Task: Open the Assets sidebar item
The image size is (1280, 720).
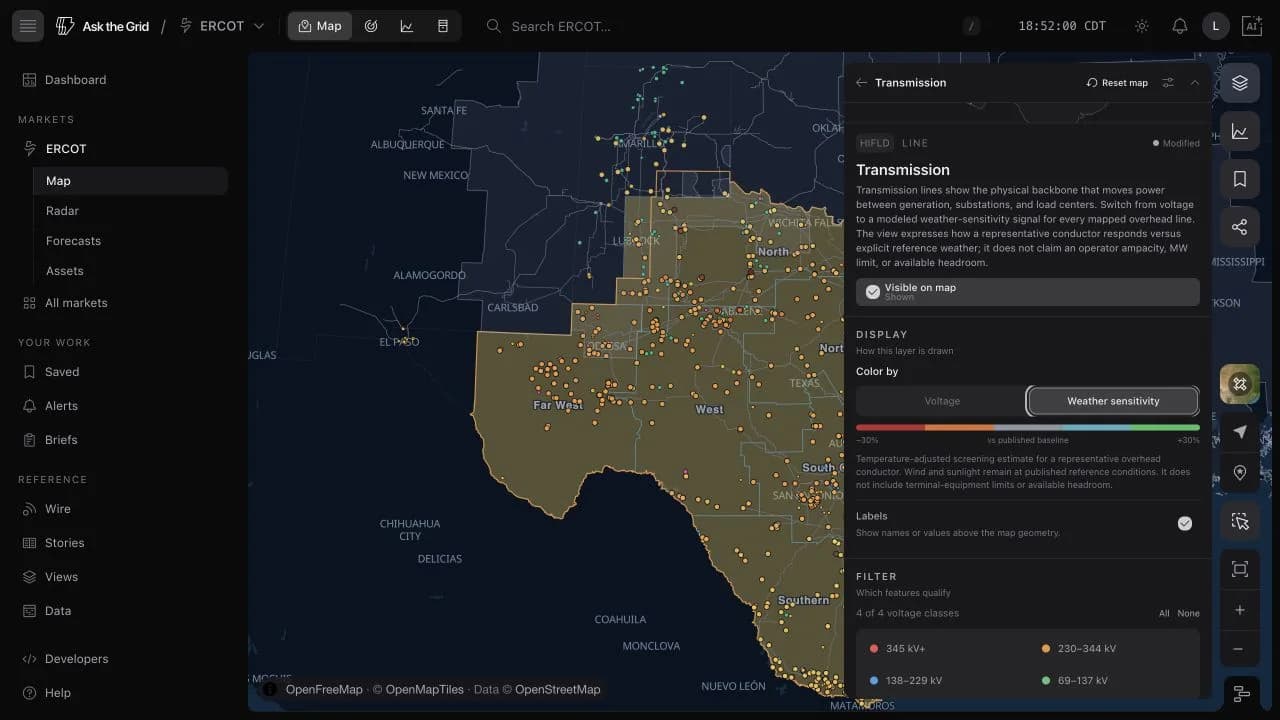Action: click(130, 271)
